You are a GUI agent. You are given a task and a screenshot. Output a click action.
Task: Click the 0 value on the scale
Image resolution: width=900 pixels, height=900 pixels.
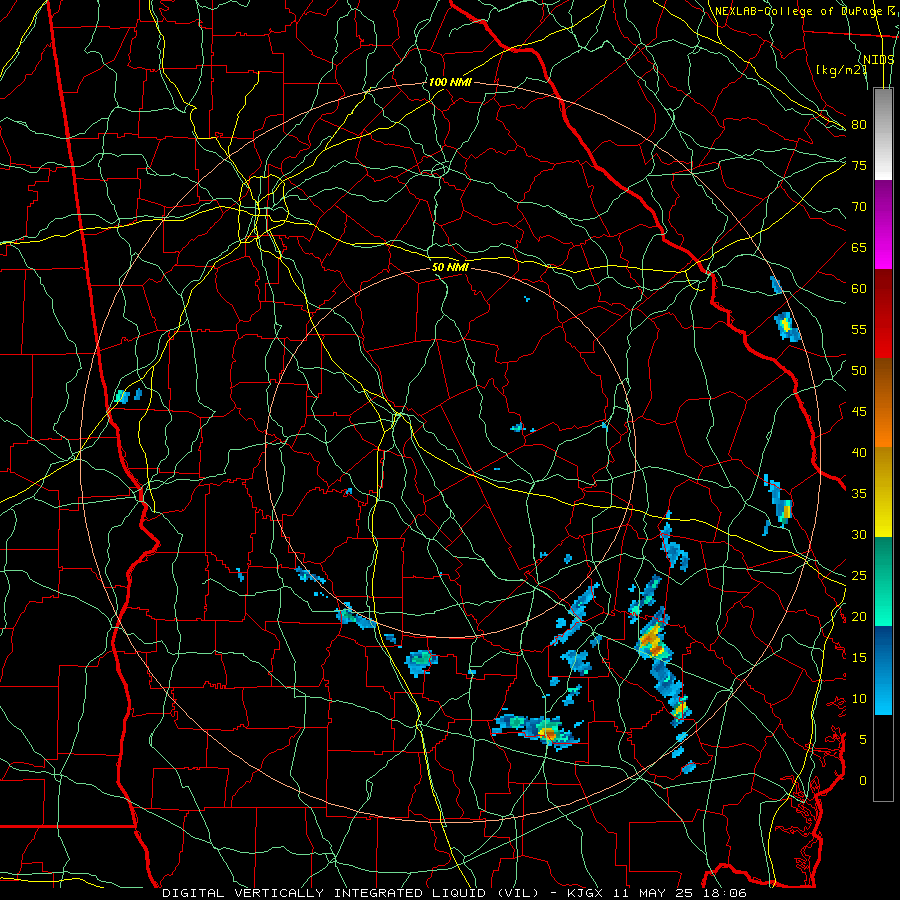point(863,781)
